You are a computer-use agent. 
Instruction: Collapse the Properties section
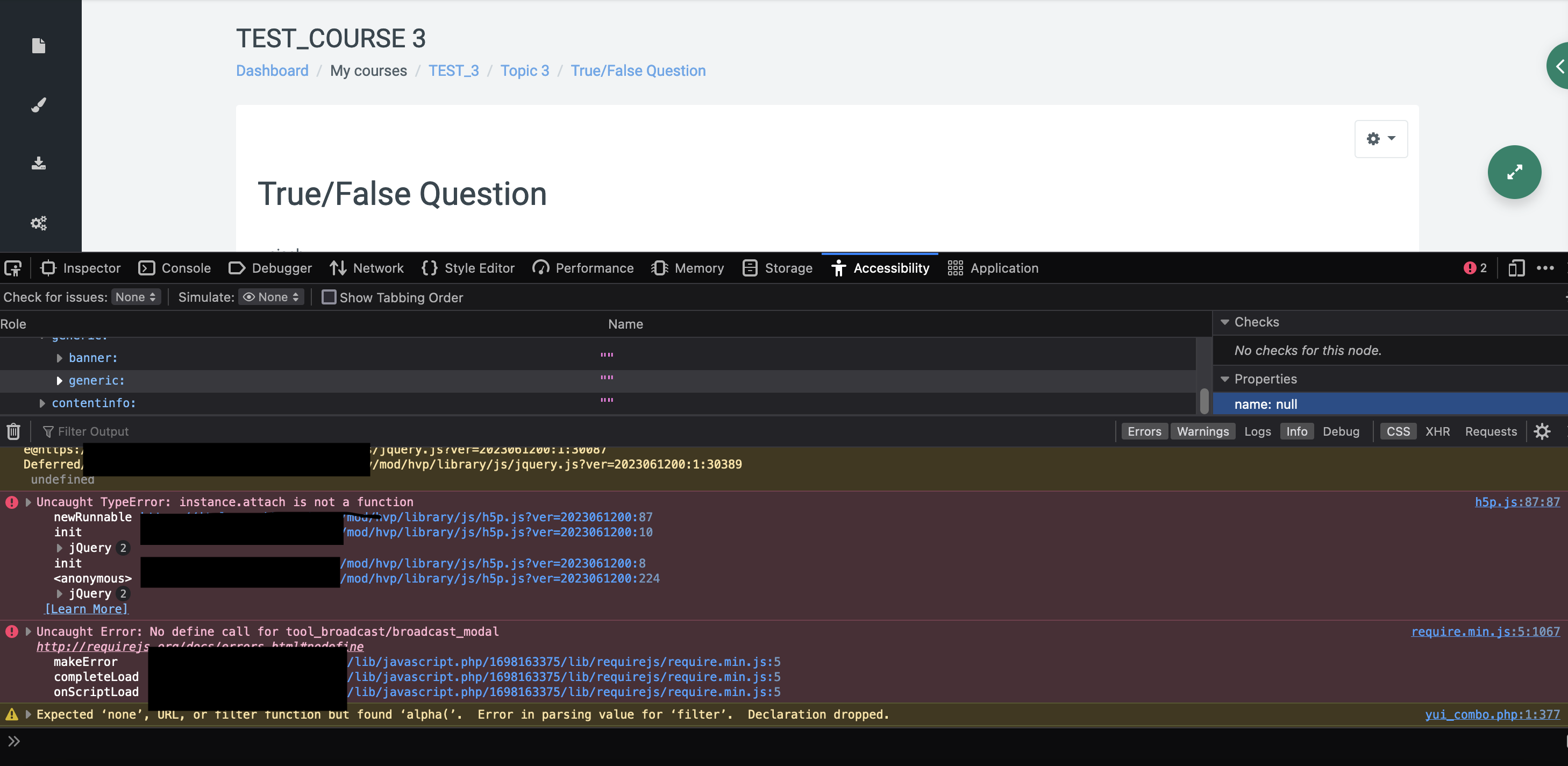[x=1225, y=379]
